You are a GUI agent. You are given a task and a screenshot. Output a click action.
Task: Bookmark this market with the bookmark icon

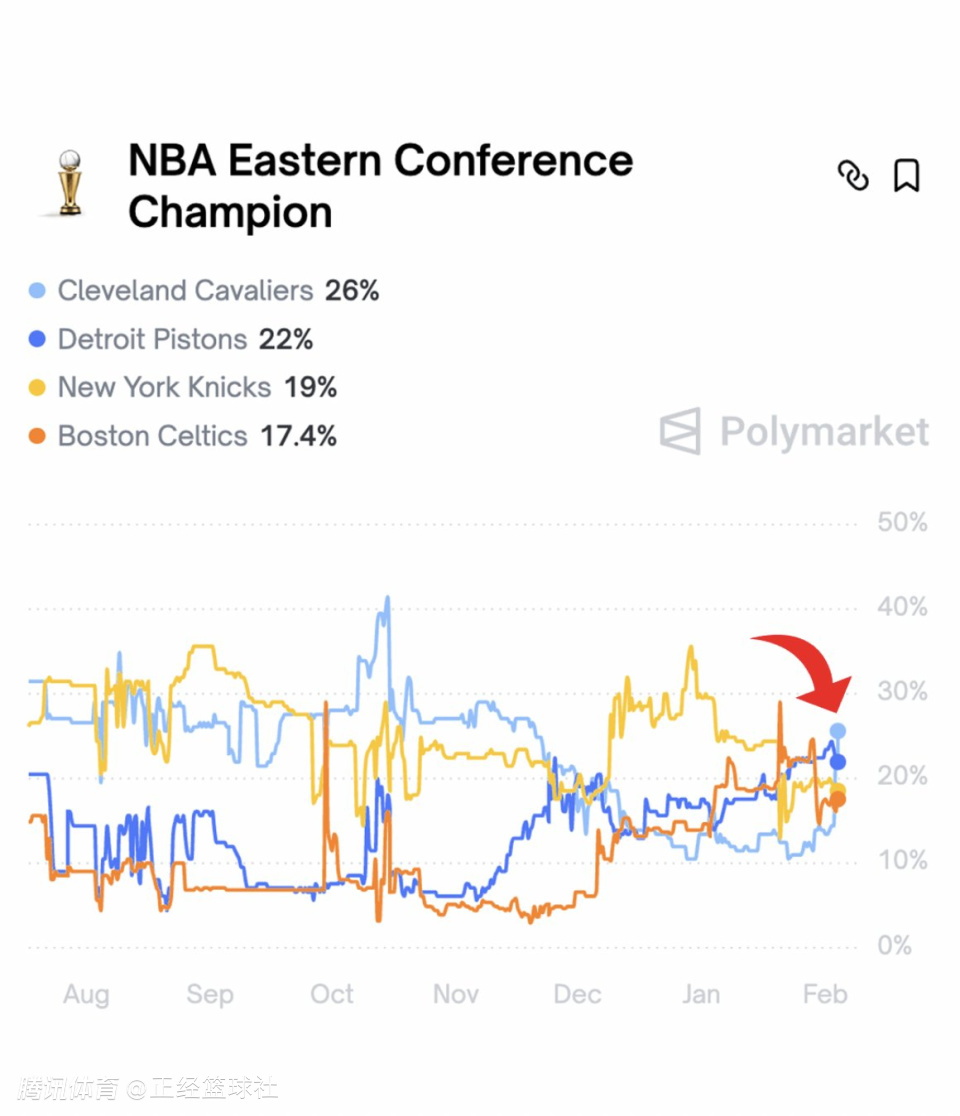(907, 176)
